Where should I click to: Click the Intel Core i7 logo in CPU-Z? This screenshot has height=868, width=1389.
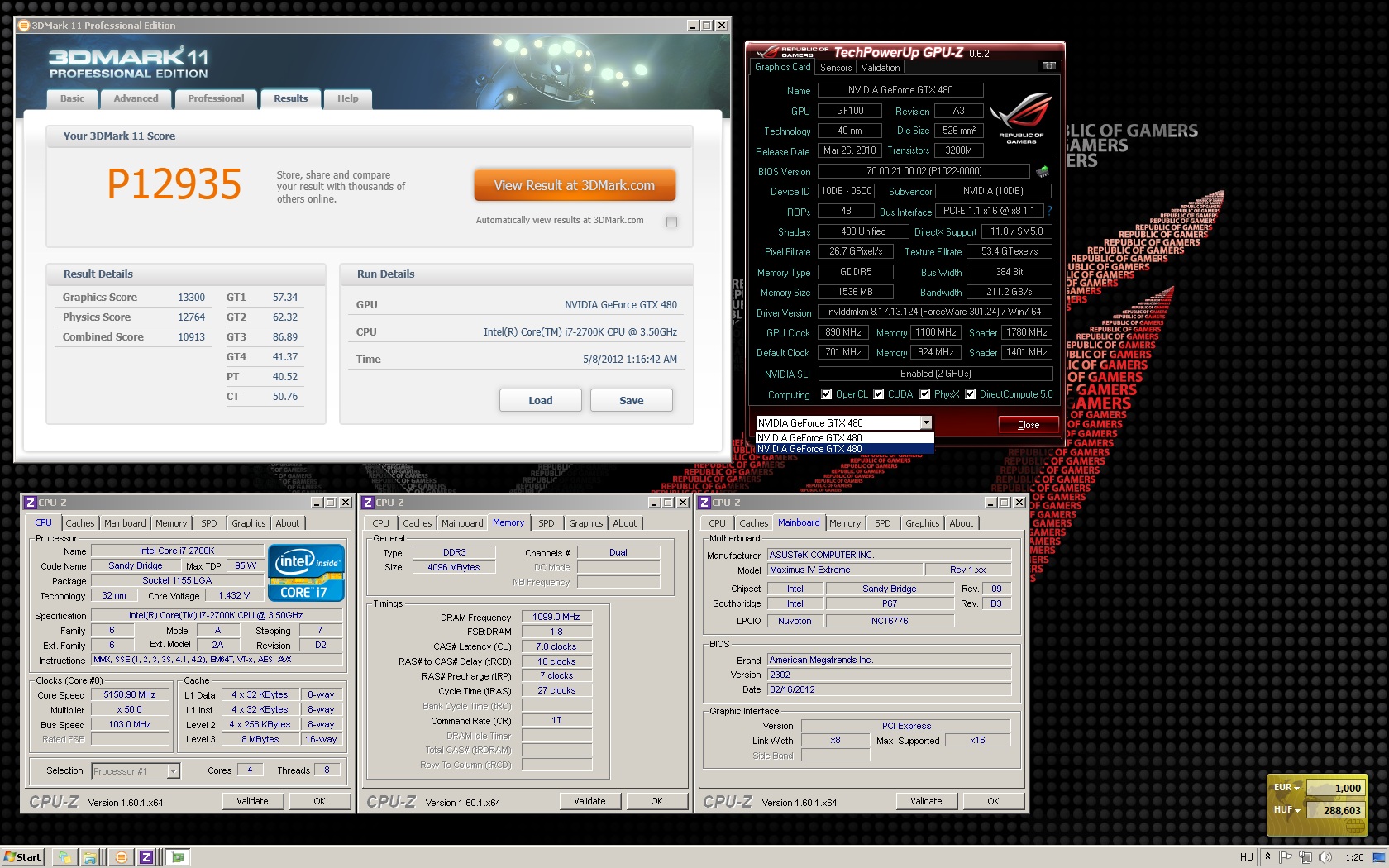pyautogui.click(x=305, y=572)
